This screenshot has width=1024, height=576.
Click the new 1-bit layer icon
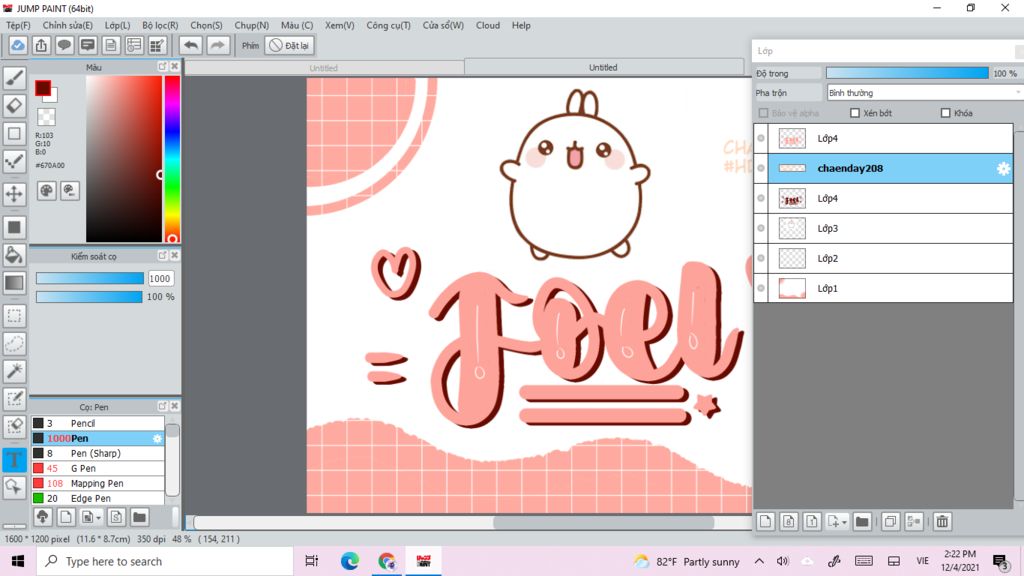pos(812,521)
